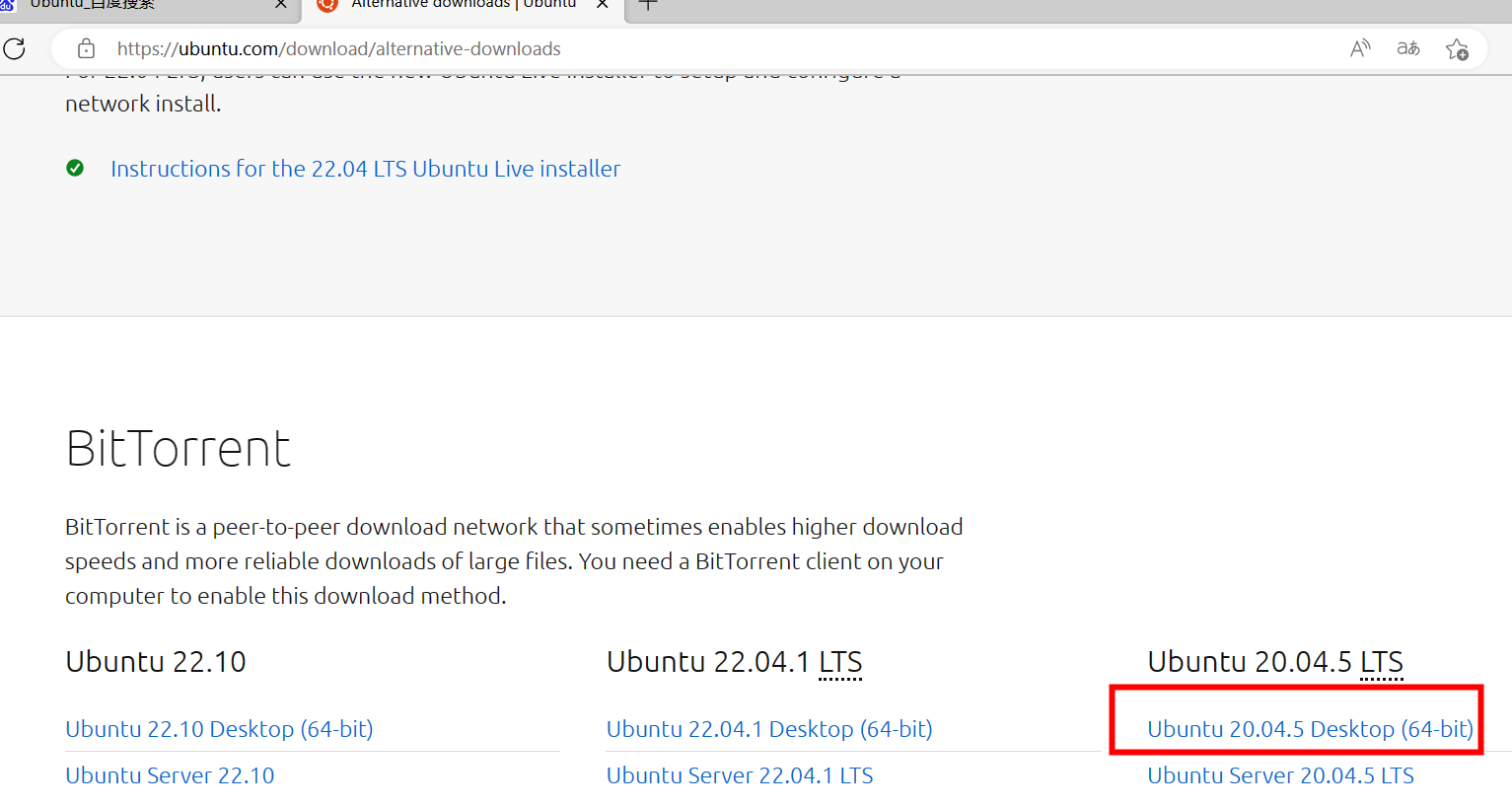This screenshot has width=1512, height=808.
Task: Click the Ubuntu 22.10 column heading
Action: pyautogui.click(x=156, y=662)
